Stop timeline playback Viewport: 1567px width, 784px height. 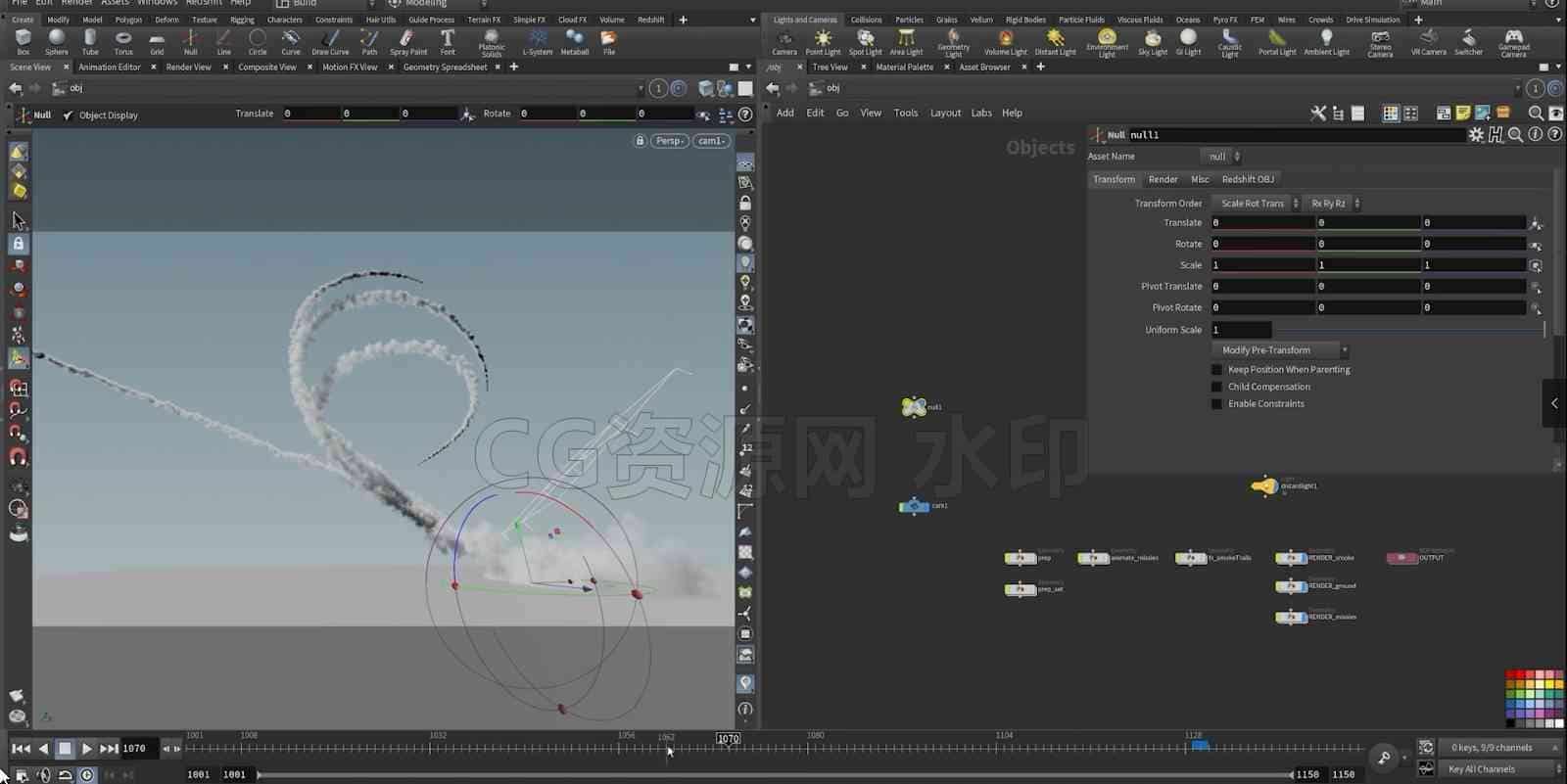[65, 749]
